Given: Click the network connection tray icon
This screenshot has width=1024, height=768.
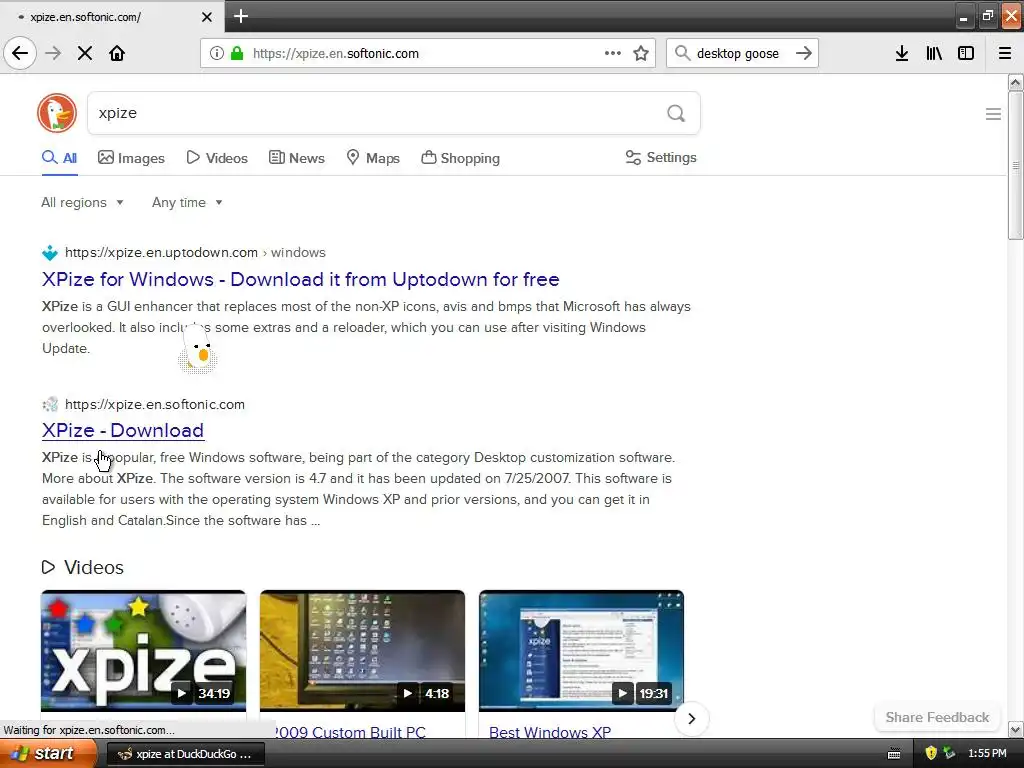Looking at the screenshot, I should point(950,753).
